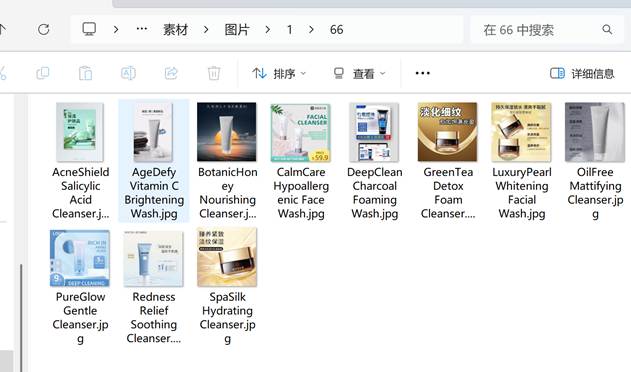Click the Copy toolbar icon
This screenshot has height=372, width=631.
click(43, 73)
